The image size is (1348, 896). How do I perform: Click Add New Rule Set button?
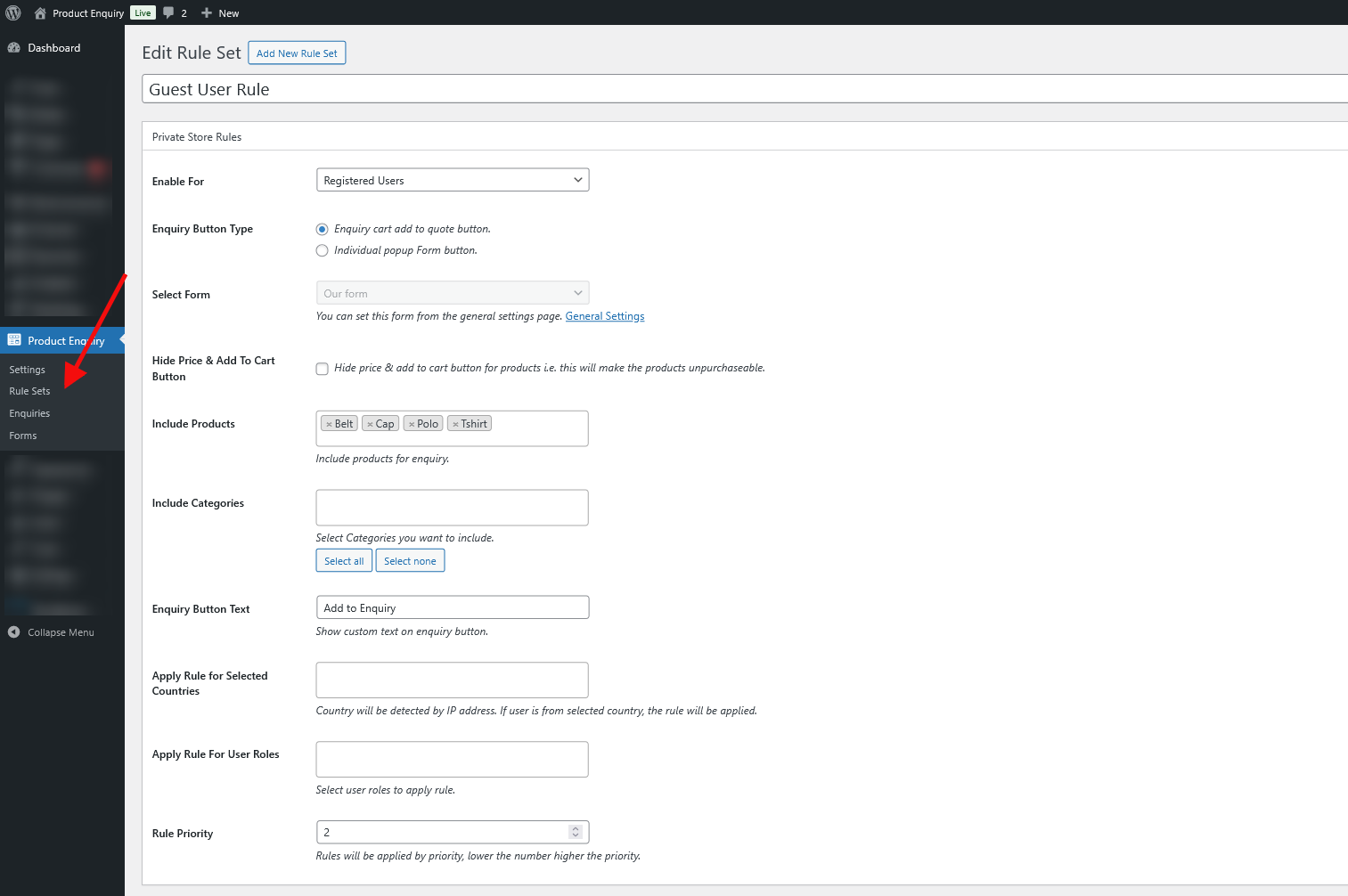click(x=297, y=53)
